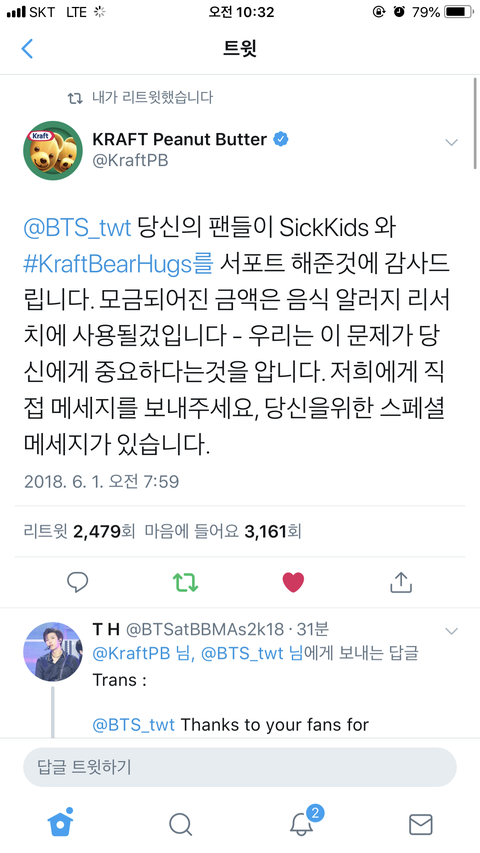Click the page scrollbar on right

click(x=475, y=122)
